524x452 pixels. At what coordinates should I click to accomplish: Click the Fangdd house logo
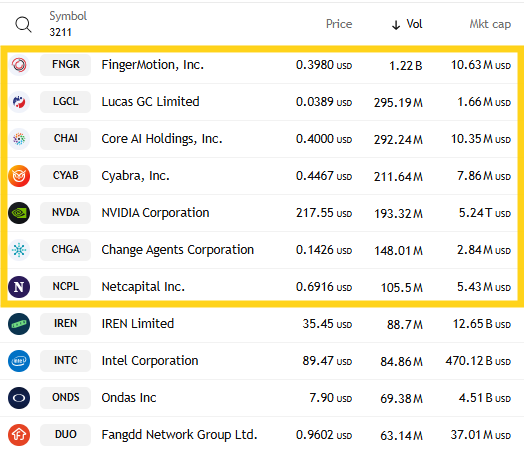[x=19, y=435]
